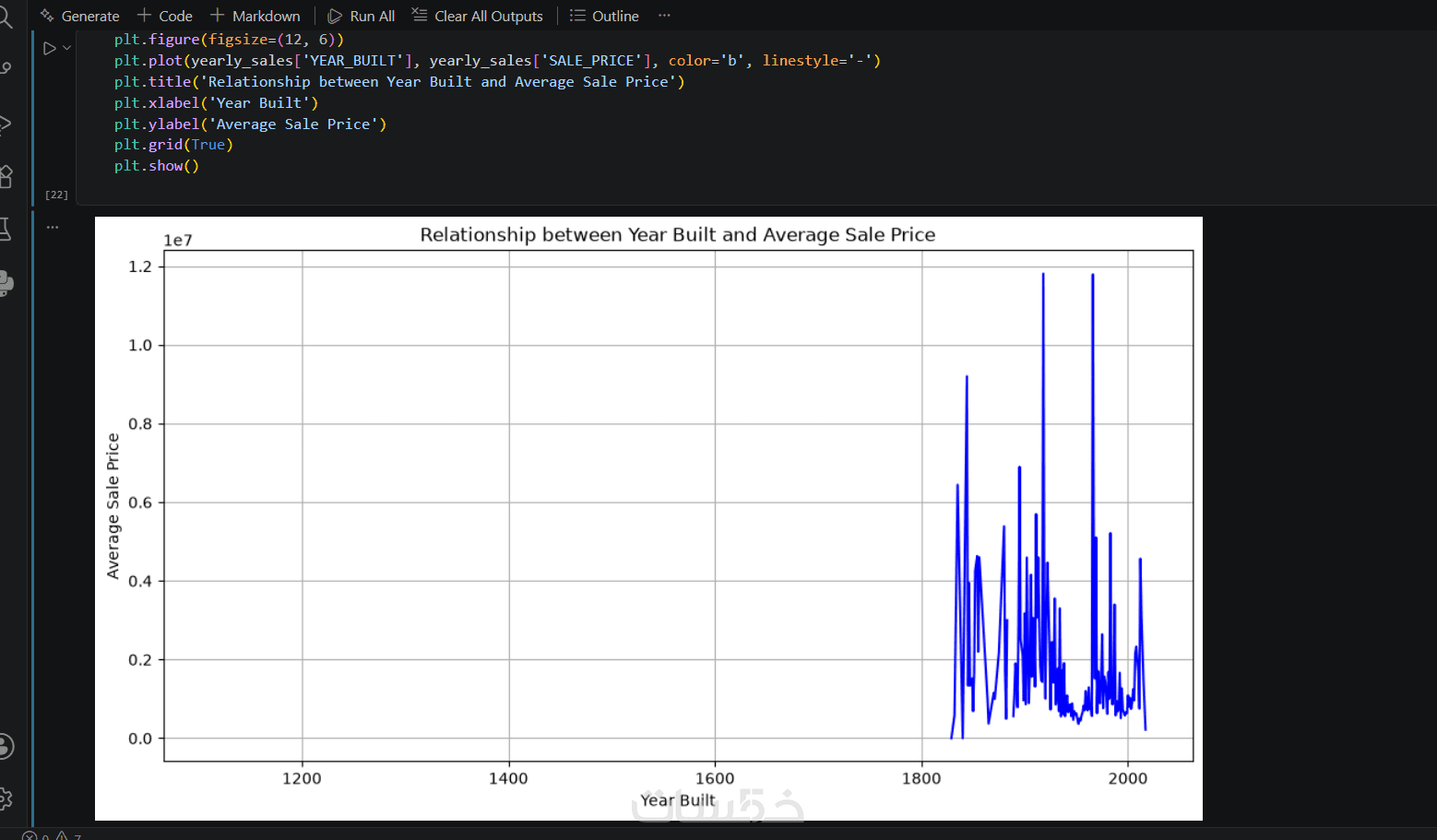Click the 1.2 y-axis tick label
This screenshot has width=1437, height=840.
click(140, 266)
